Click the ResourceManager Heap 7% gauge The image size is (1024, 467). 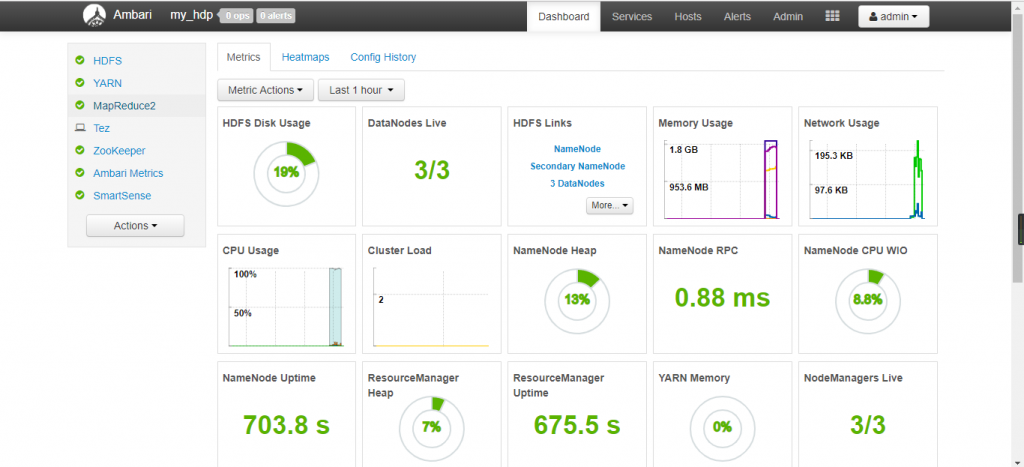point(432,428)
